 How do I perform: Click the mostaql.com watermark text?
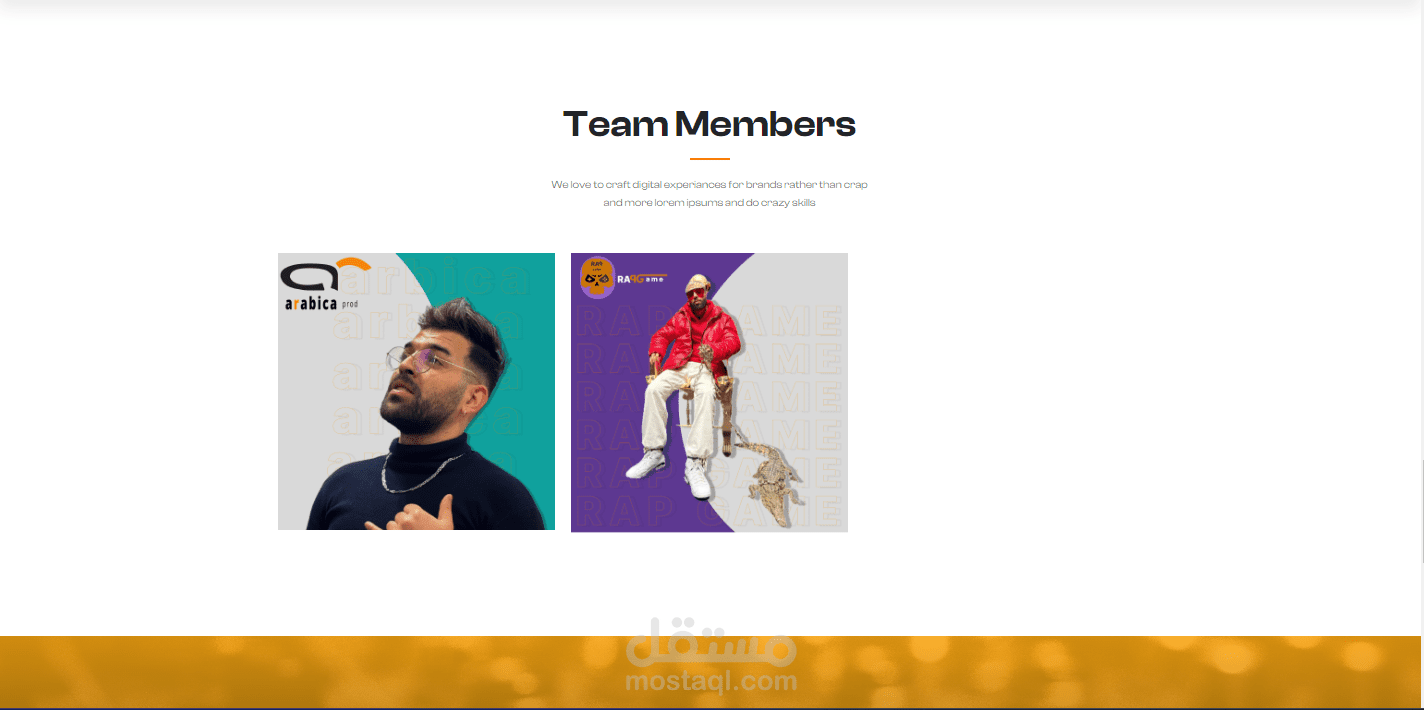click(711, 682)
